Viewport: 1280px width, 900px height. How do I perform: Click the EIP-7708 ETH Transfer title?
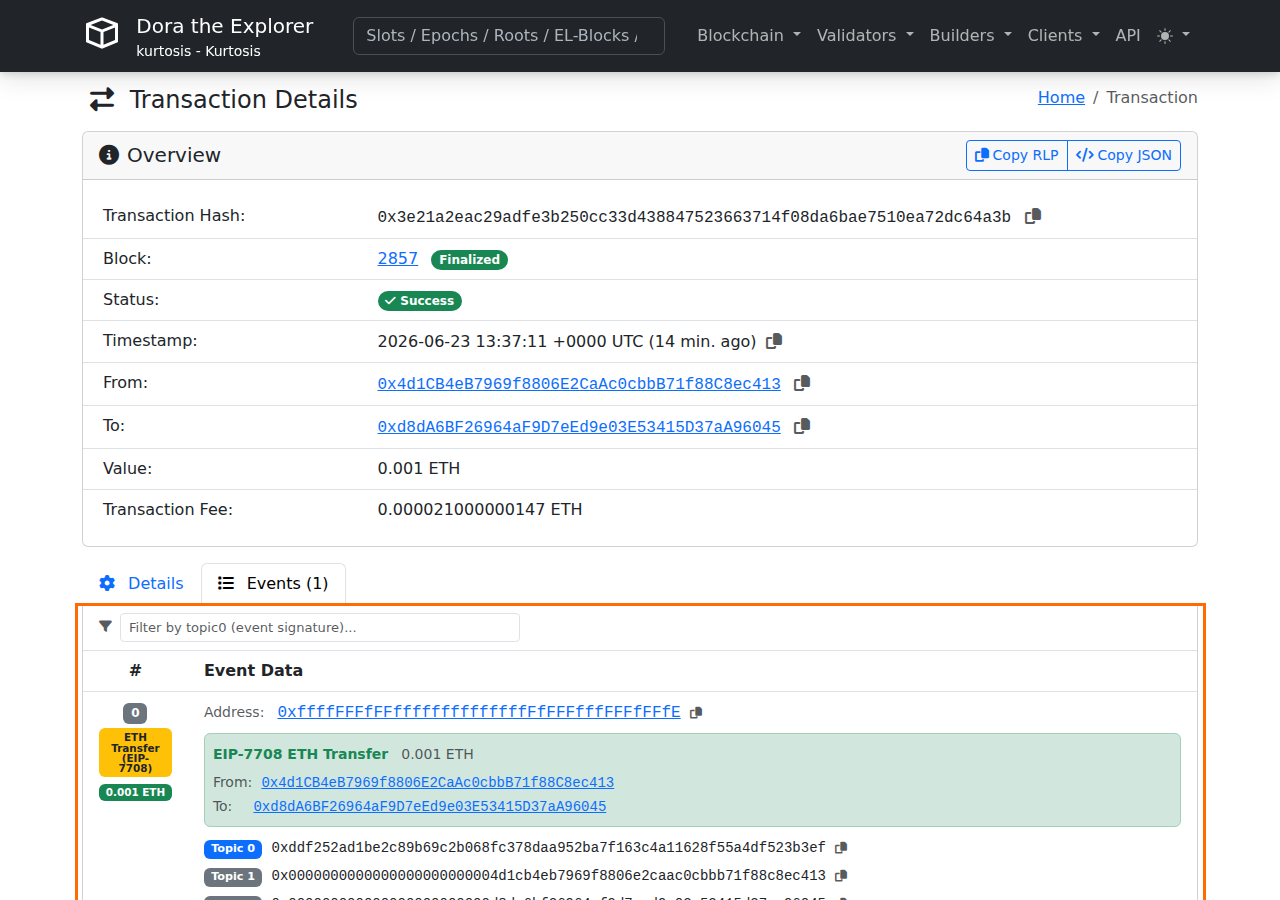click(301, 754)
